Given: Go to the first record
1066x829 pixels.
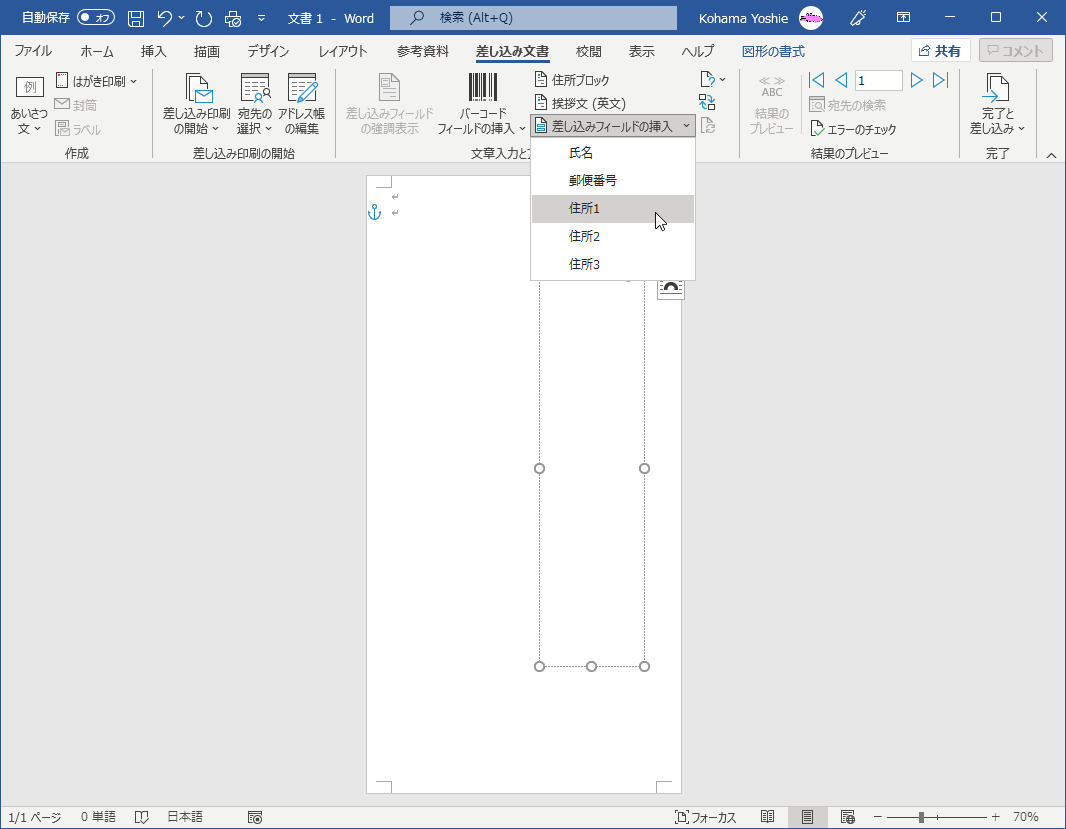Looking at the screenshot, I should click(816, 80).
